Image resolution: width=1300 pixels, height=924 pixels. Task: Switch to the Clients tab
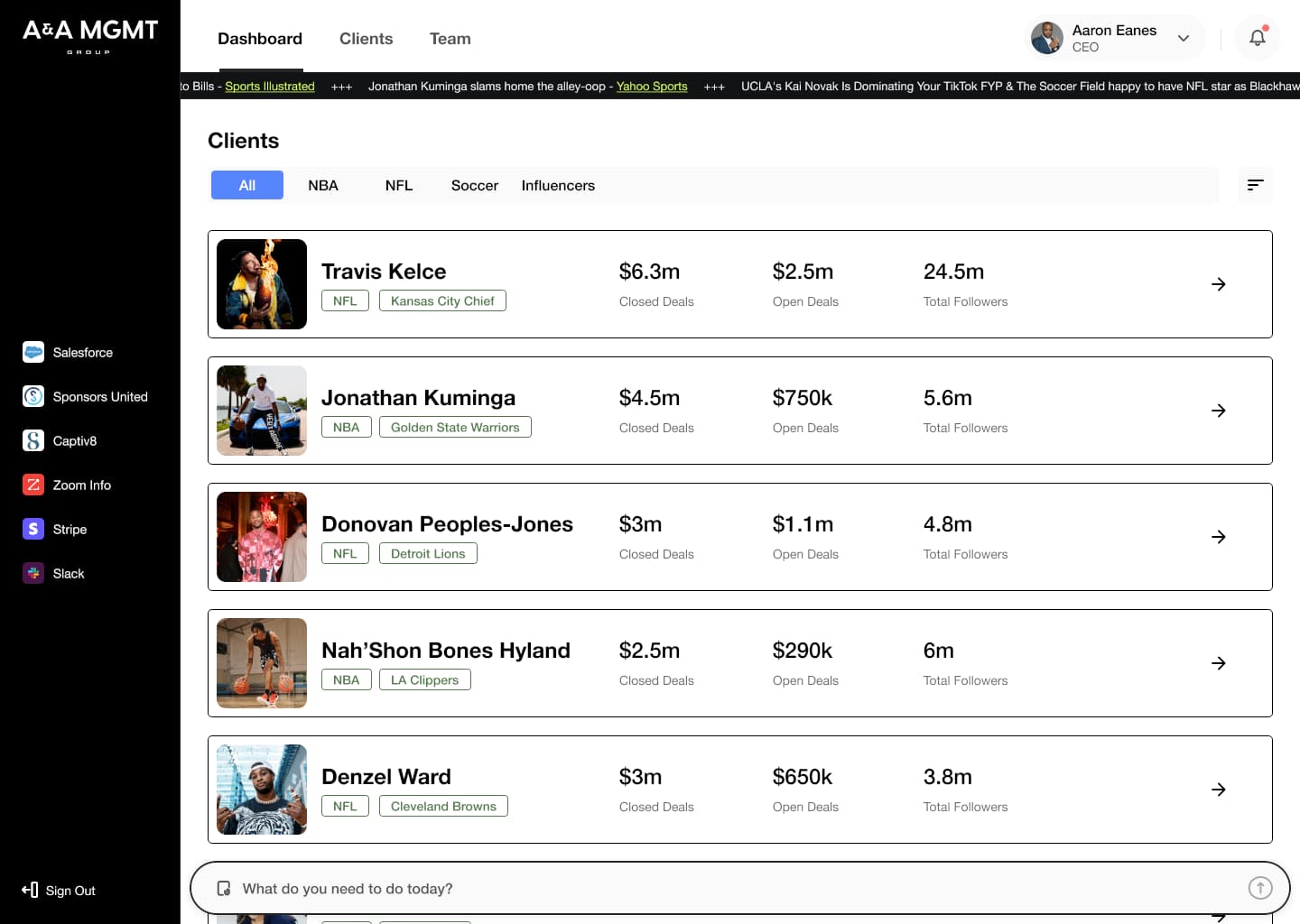pyautogui.click(x=367, y=39)
